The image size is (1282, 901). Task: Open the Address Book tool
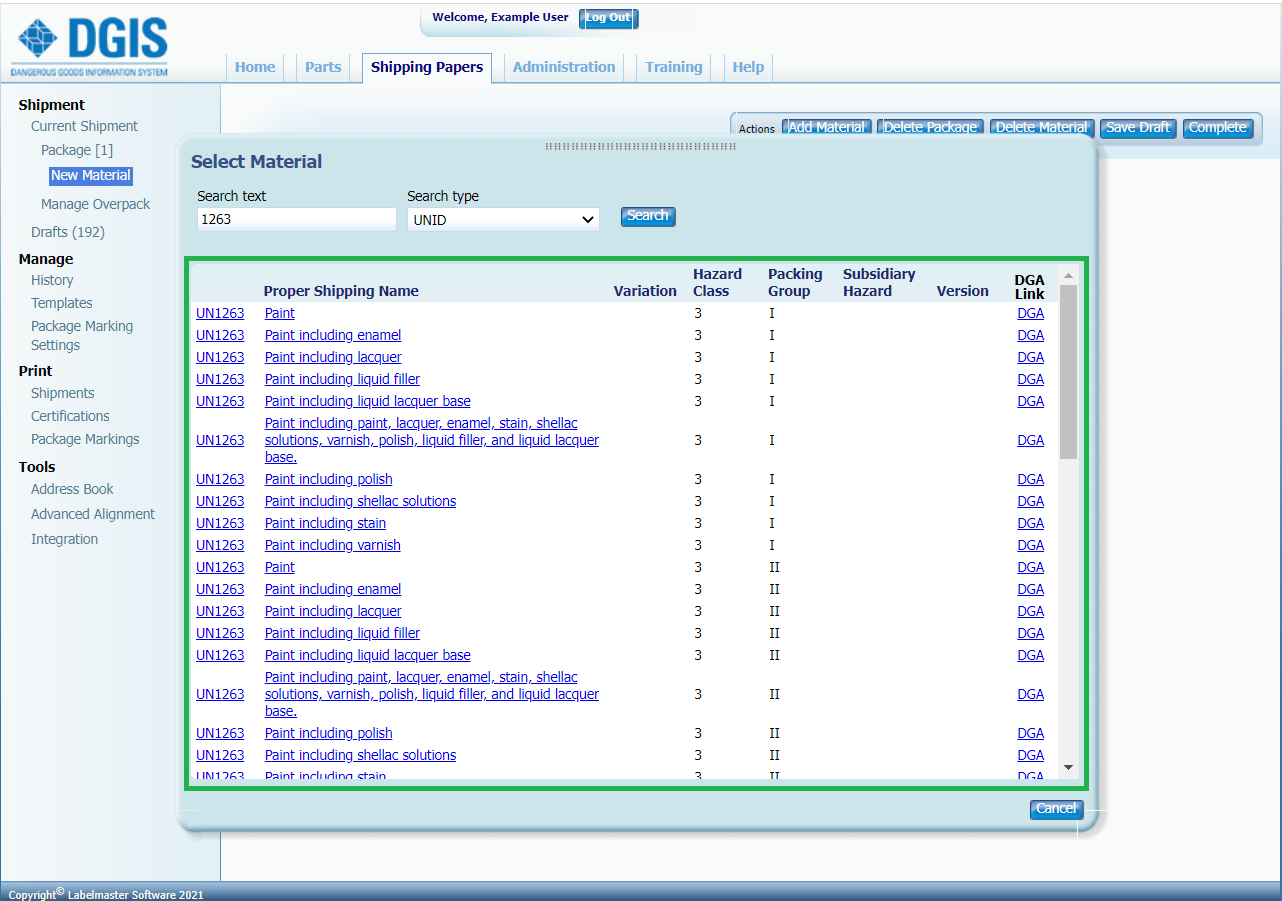pos(71,489)
